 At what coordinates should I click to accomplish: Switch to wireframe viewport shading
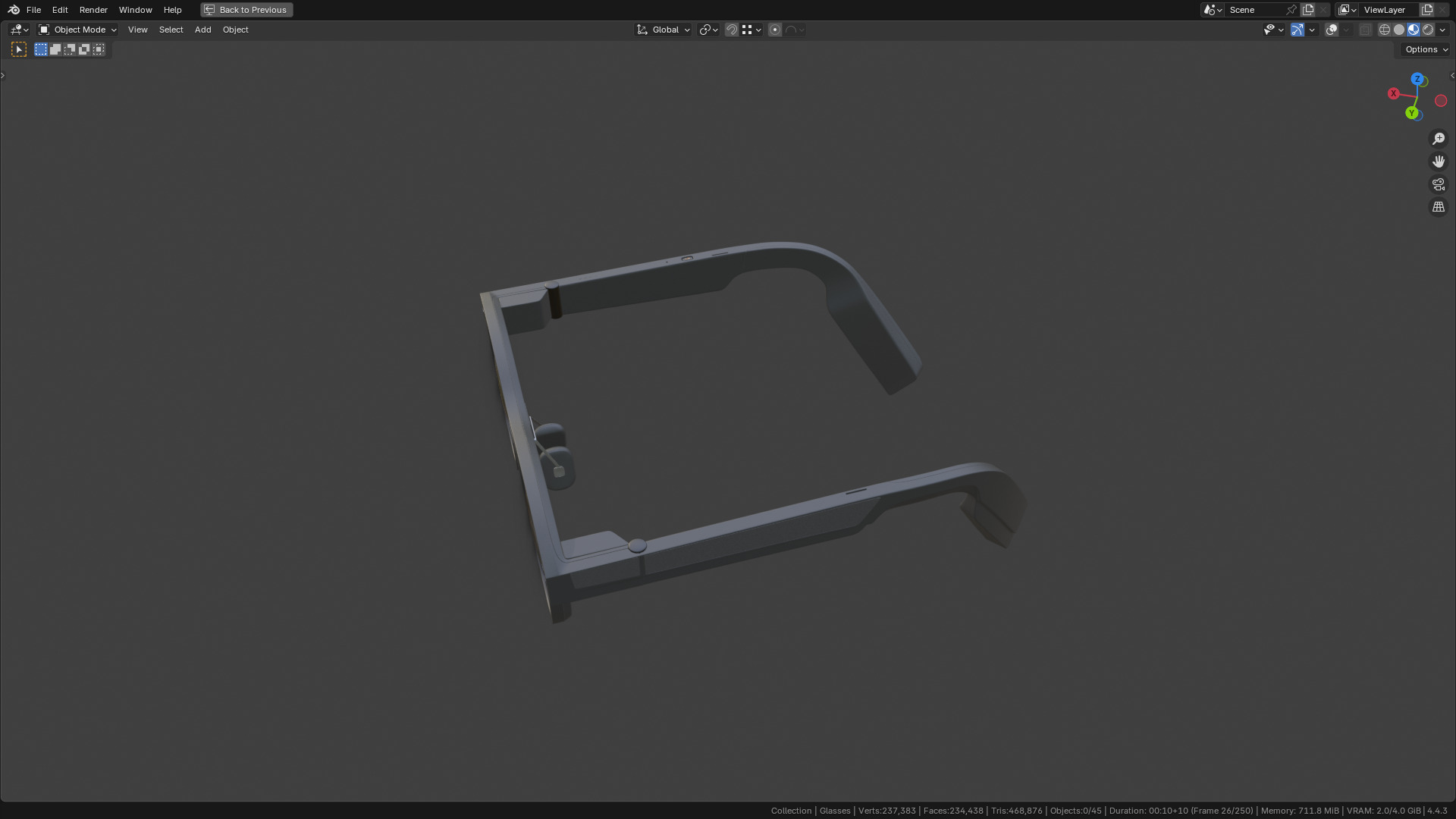coord(1384,30)
